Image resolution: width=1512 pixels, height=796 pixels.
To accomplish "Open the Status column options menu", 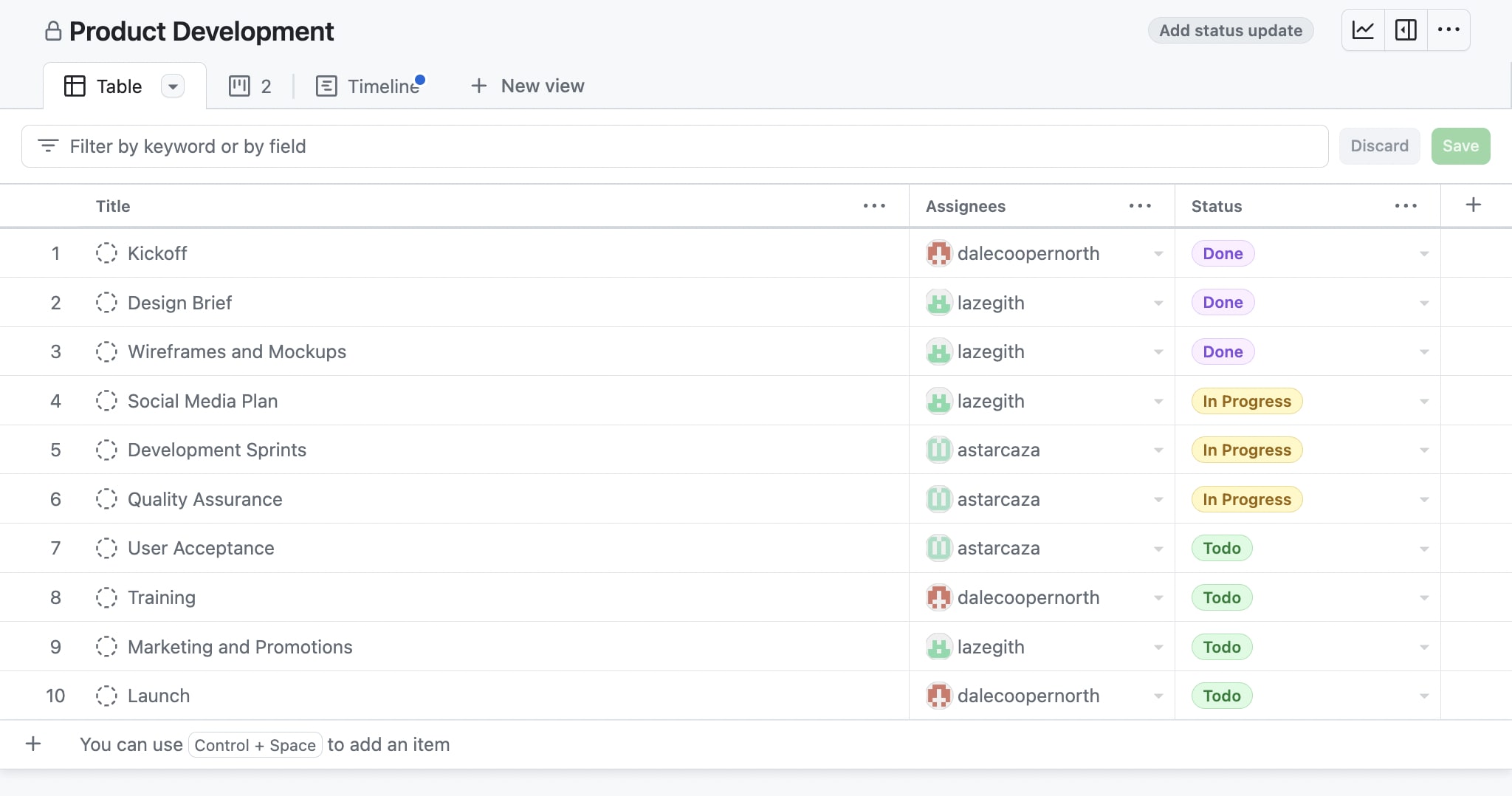I will 1406,206.
